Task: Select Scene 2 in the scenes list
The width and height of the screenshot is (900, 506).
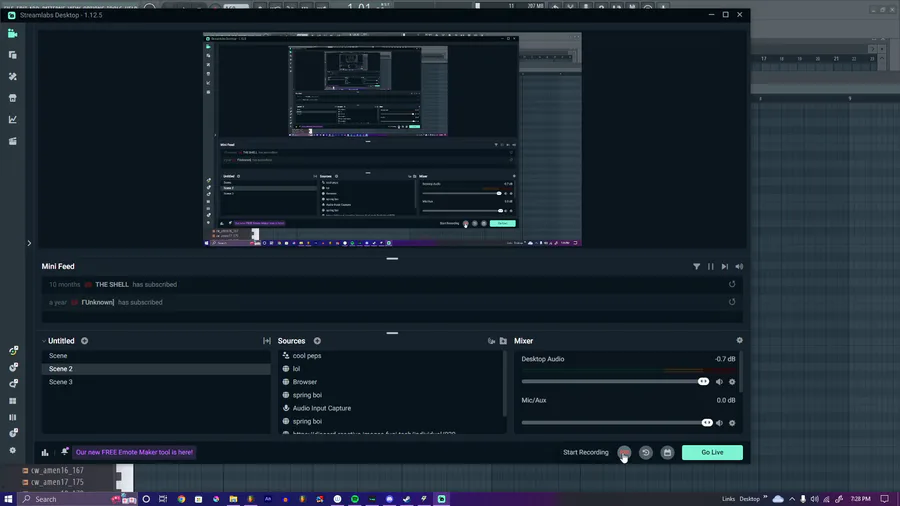Action: (156, 369)
